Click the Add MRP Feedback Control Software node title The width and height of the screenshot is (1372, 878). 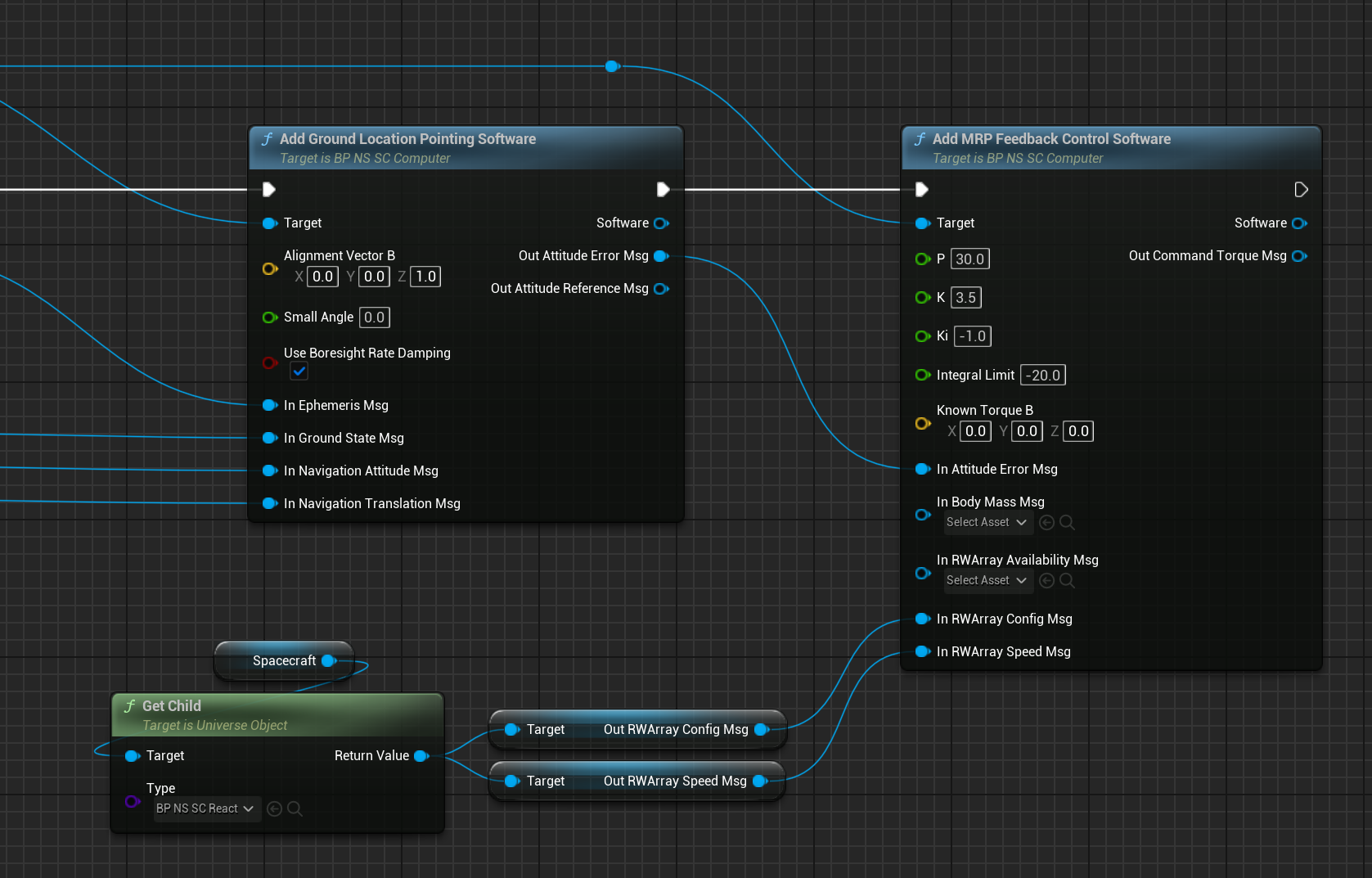click(1050, 139)
